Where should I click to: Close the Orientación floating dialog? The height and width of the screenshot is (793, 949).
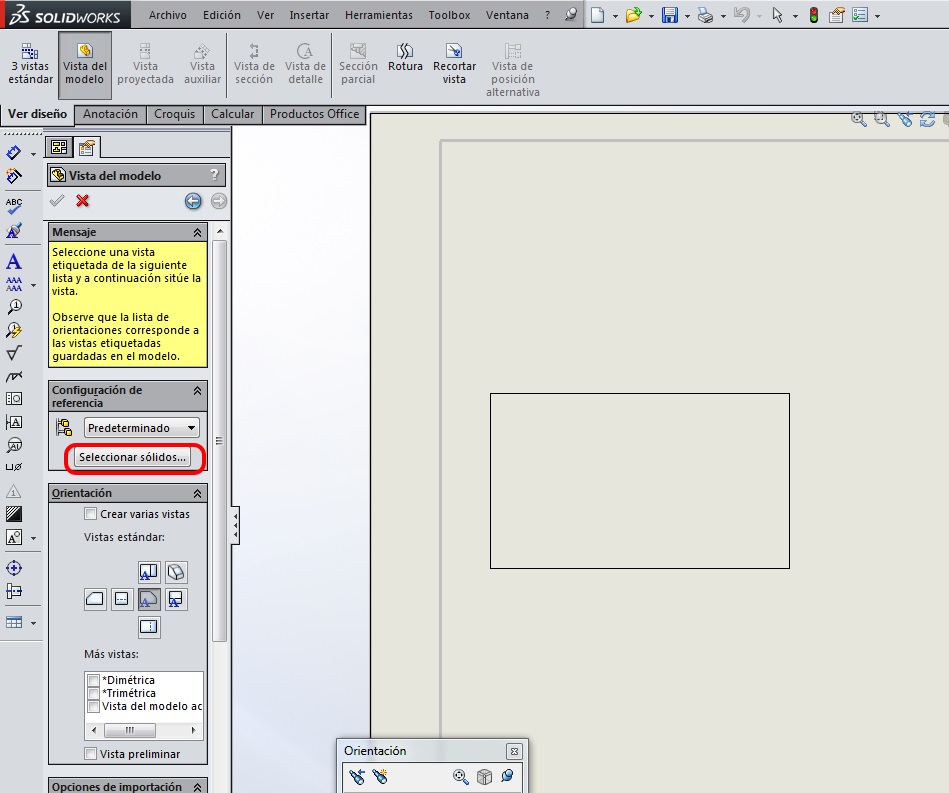(x=514, y=751)
